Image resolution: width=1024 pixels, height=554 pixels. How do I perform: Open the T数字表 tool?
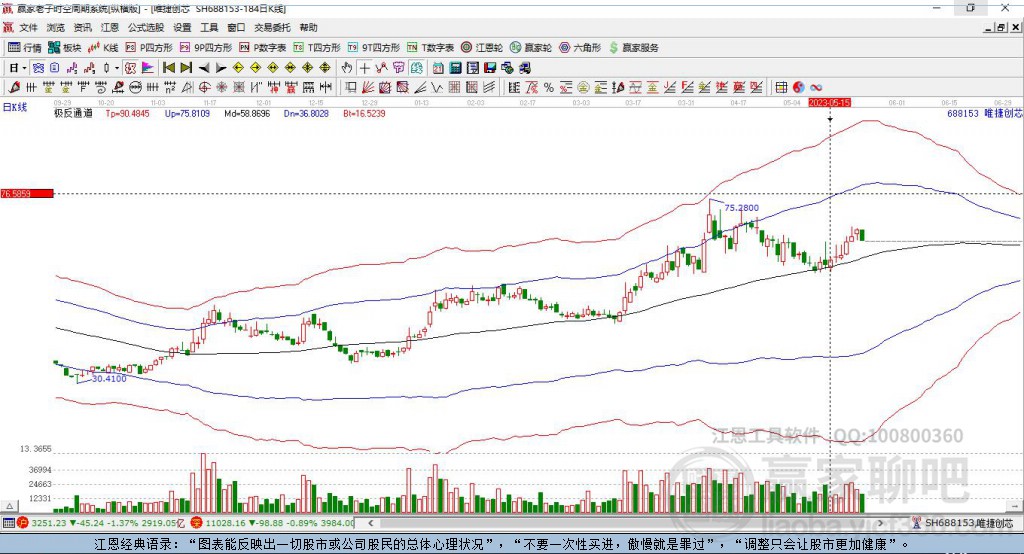pyautogui.click(x=430, y=48)
